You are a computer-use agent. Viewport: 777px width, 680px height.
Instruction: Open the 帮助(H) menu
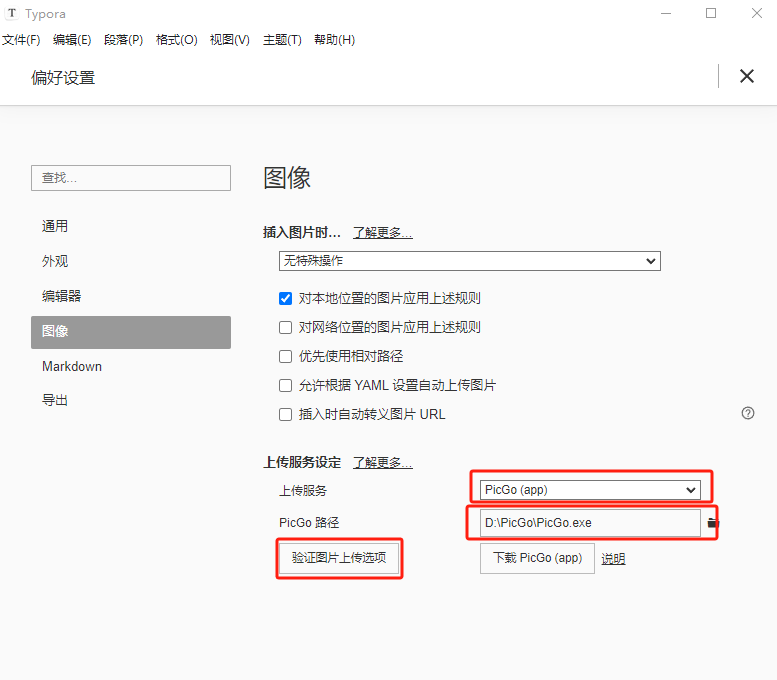tap(334, 40)
